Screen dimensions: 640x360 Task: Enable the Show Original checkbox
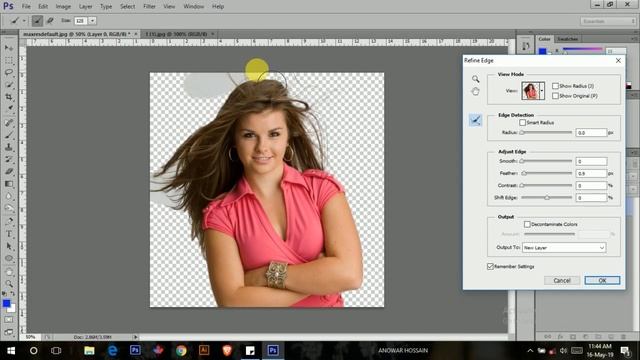coord(555,96)
